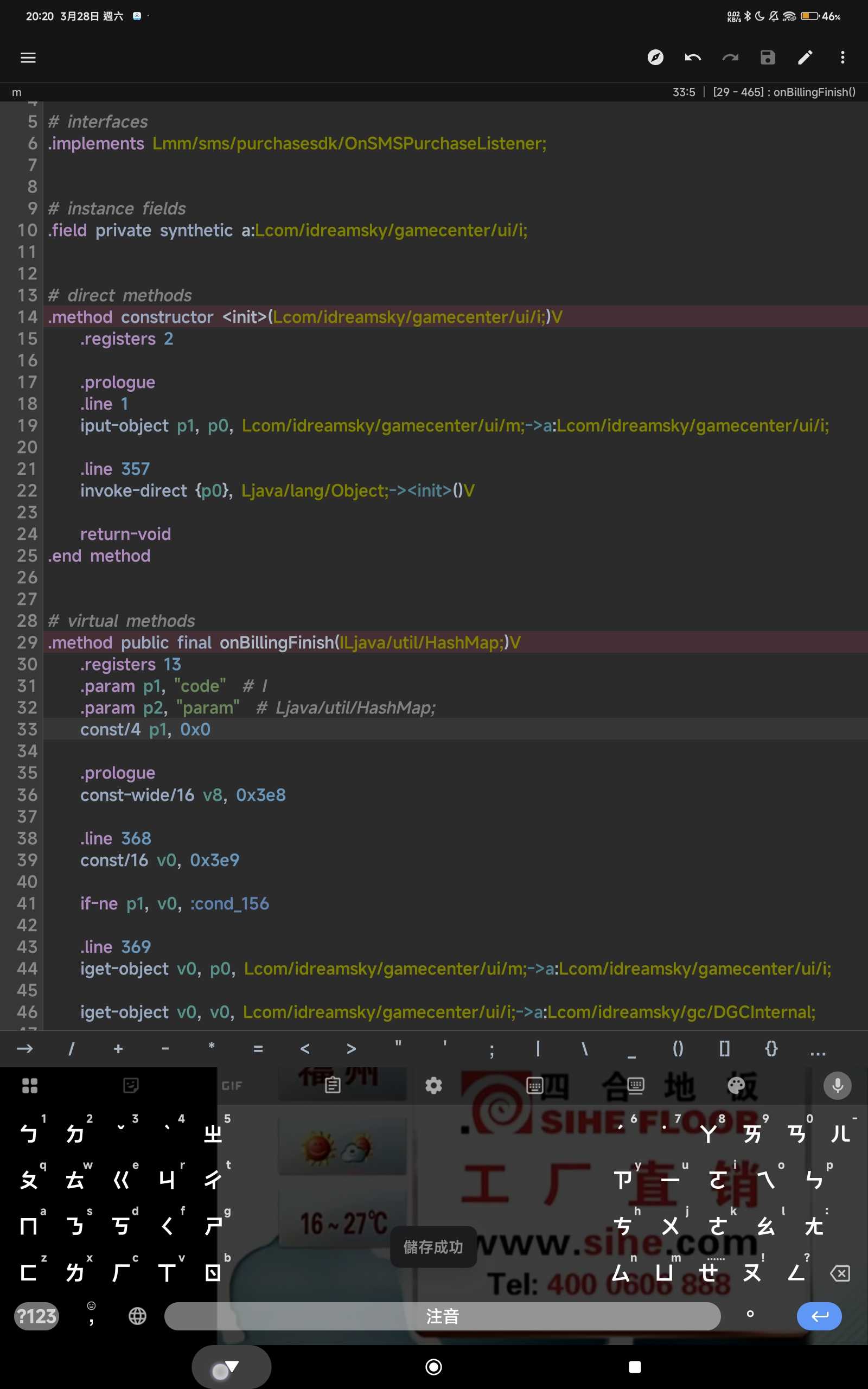Start voice input with the microphone
This screenshot has height=1389, width=868.
click(837, 1085)
